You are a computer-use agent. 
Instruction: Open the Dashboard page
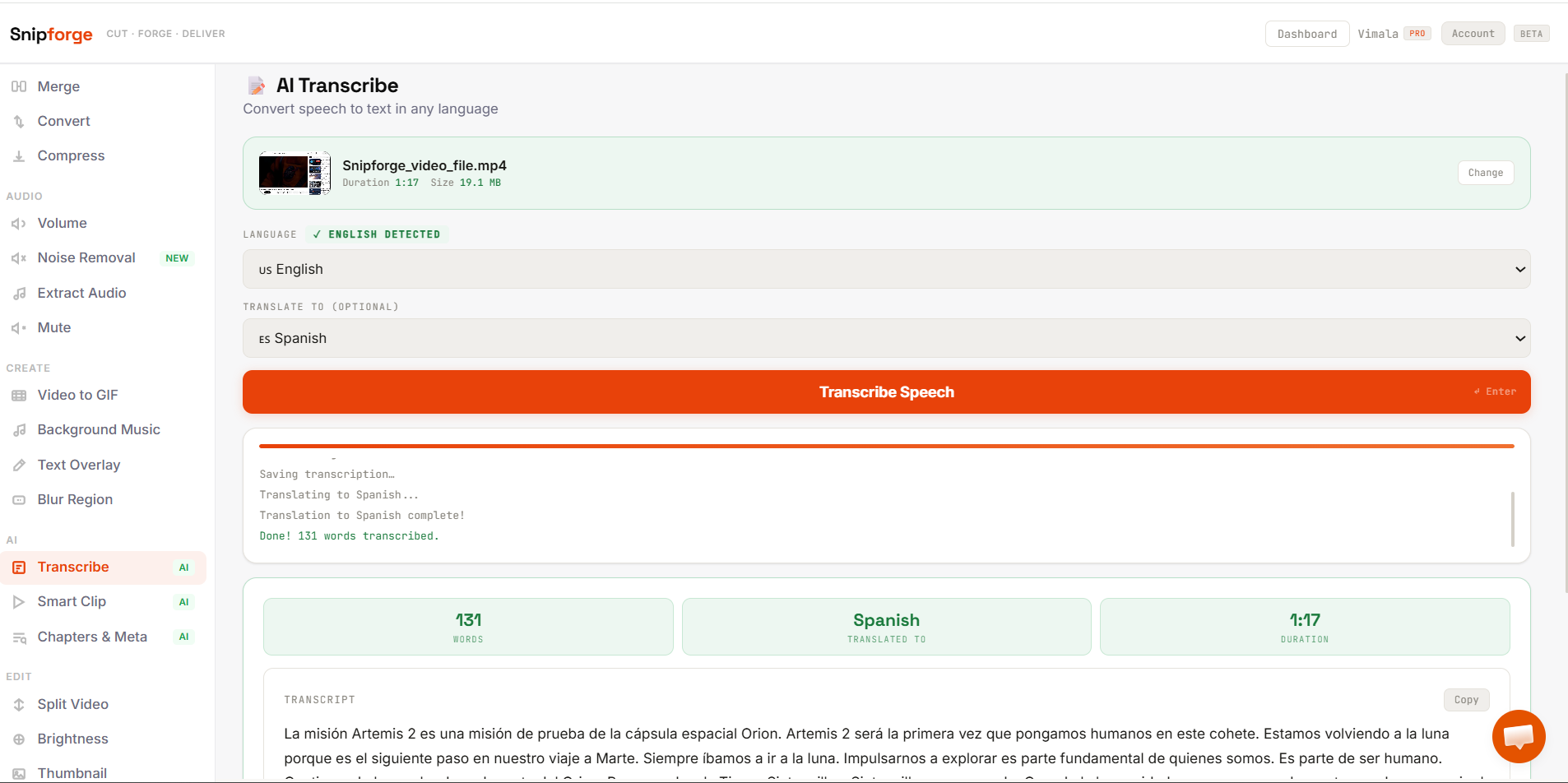tap(1306, 34)
